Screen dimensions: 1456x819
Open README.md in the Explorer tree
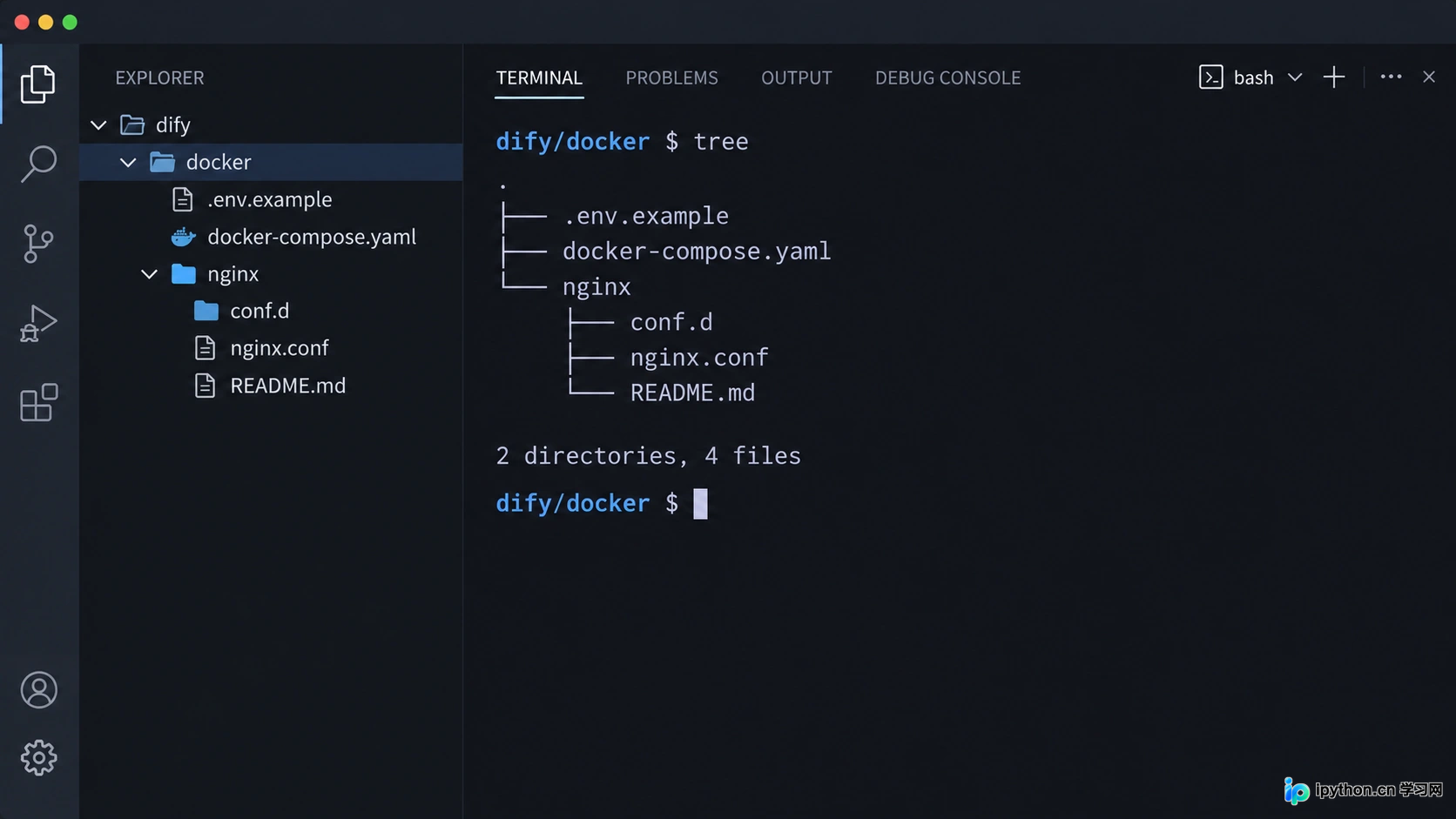[x=287, y=386]
